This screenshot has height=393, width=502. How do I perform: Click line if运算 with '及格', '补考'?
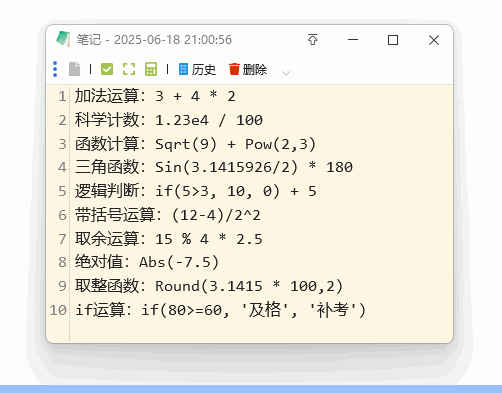tap(221, 310)
